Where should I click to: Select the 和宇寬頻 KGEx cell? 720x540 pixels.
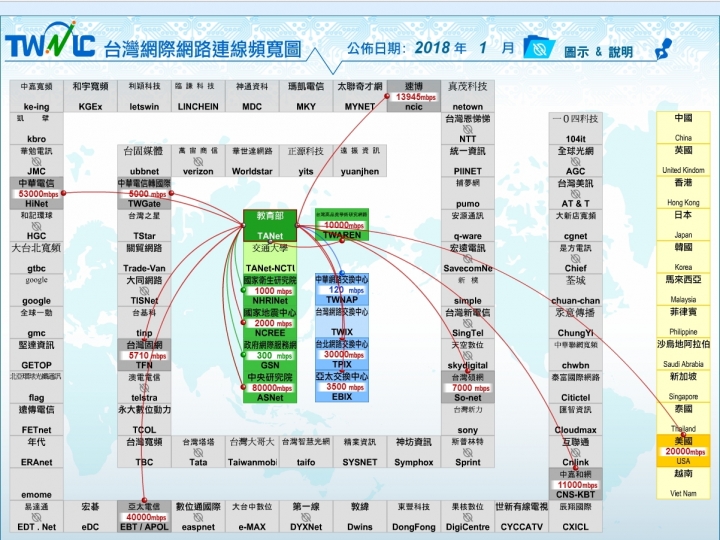point(90,96)
